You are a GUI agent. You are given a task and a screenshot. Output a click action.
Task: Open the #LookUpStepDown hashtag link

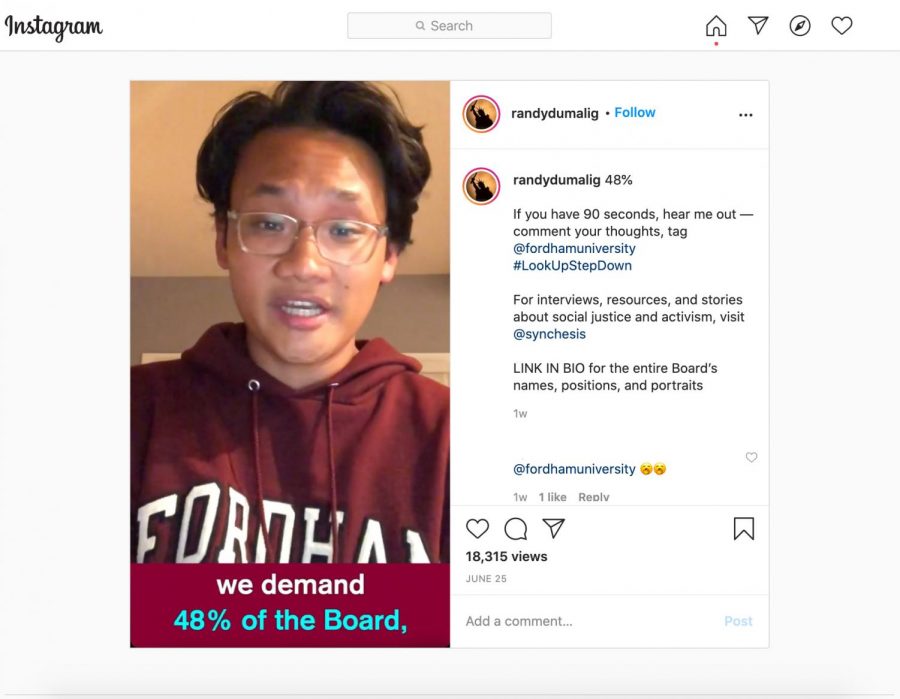click(x=572, y=266)
